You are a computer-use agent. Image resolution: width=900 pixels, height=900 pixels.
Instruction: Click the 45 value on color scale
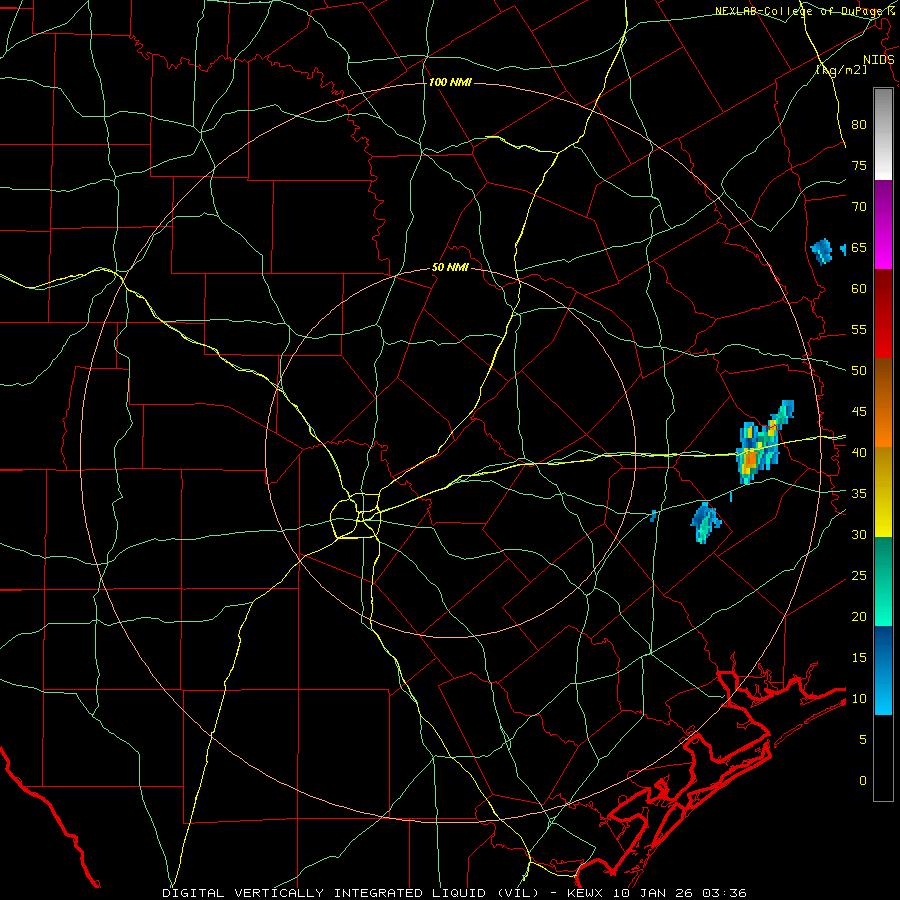pyautogui.click(x=859, y=412)
